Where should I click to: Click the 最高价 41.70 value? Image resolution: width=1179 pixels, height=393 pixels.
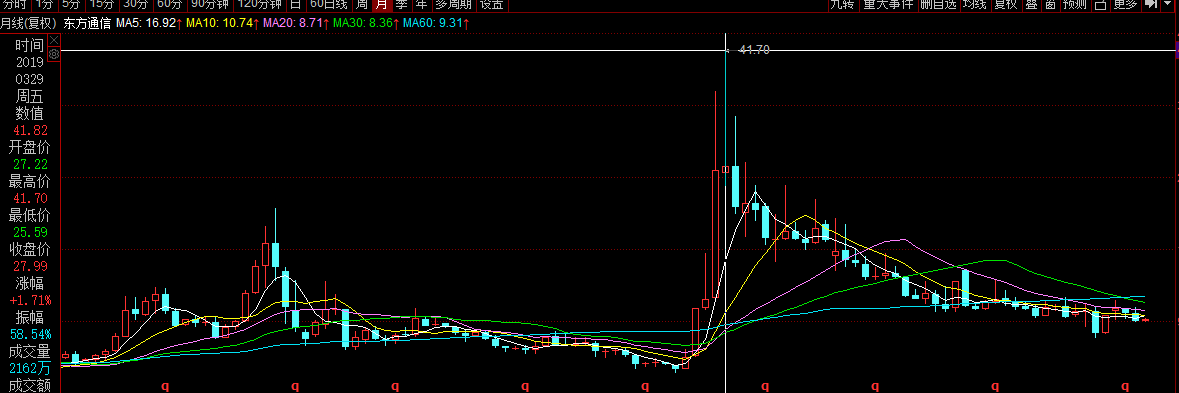(x=30, y=198)
